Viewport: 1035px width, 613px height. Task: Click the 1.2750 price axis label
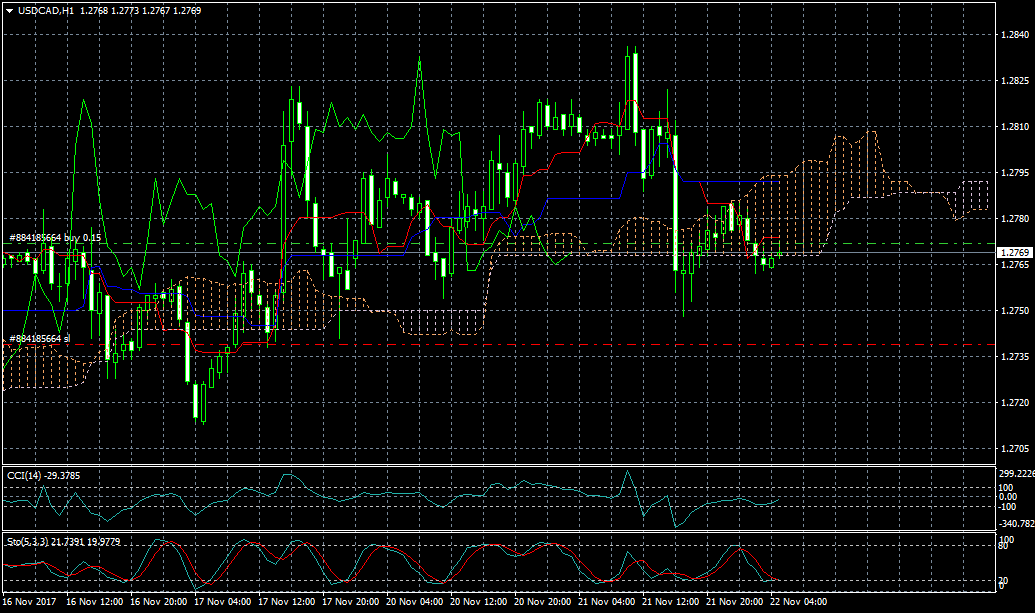[1015, 311]
